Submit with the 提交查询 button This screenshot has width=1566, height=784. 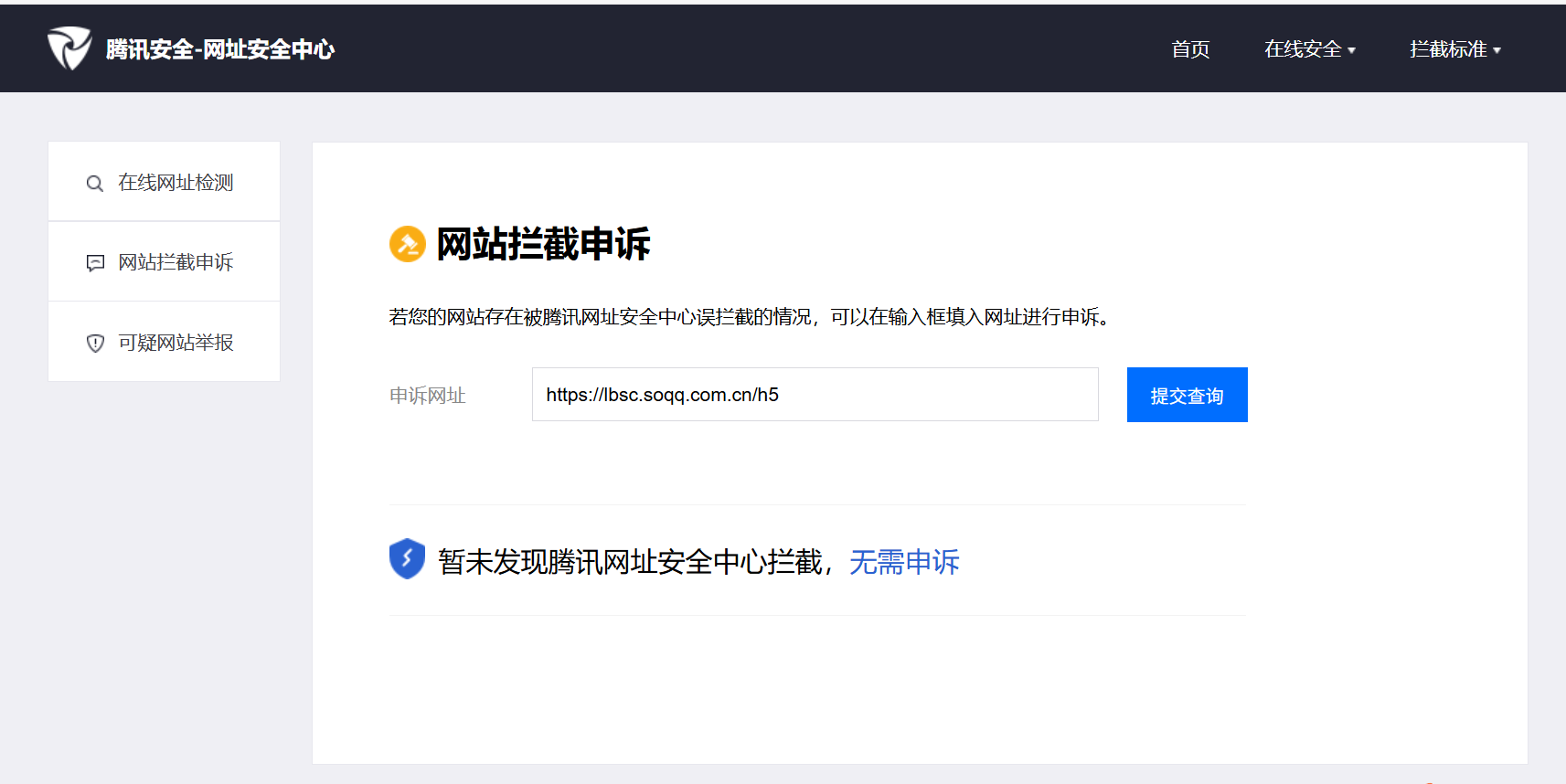coord(1187,395)
